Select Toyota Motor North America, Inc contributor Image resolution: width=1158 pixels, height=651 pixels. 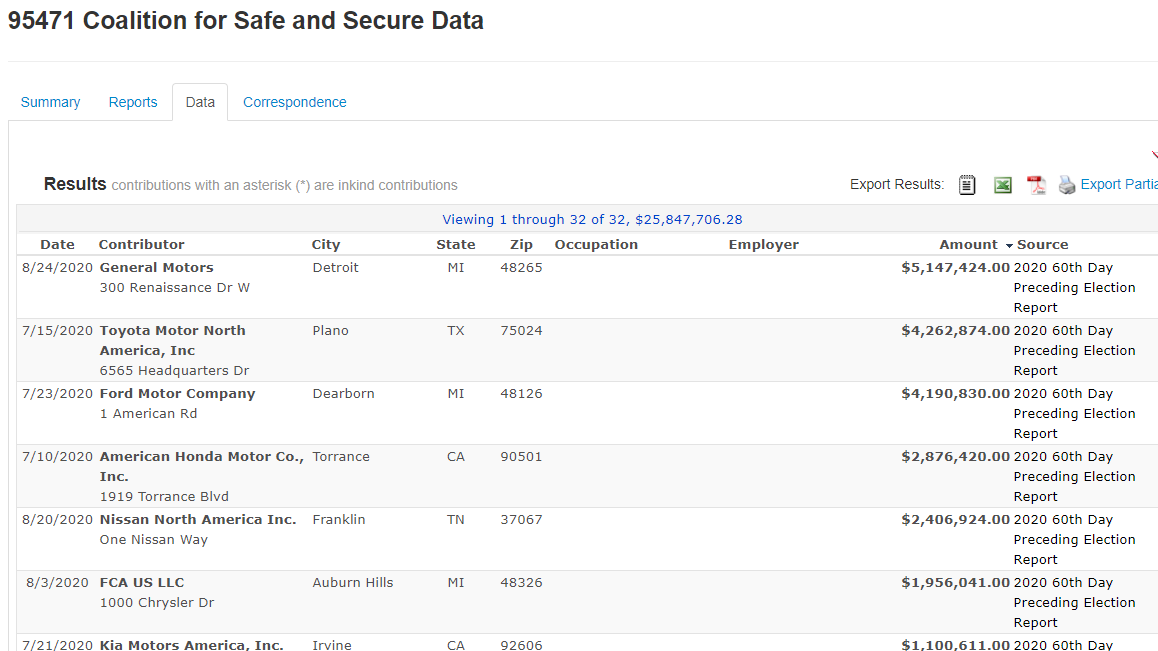(x=173, y=341)
